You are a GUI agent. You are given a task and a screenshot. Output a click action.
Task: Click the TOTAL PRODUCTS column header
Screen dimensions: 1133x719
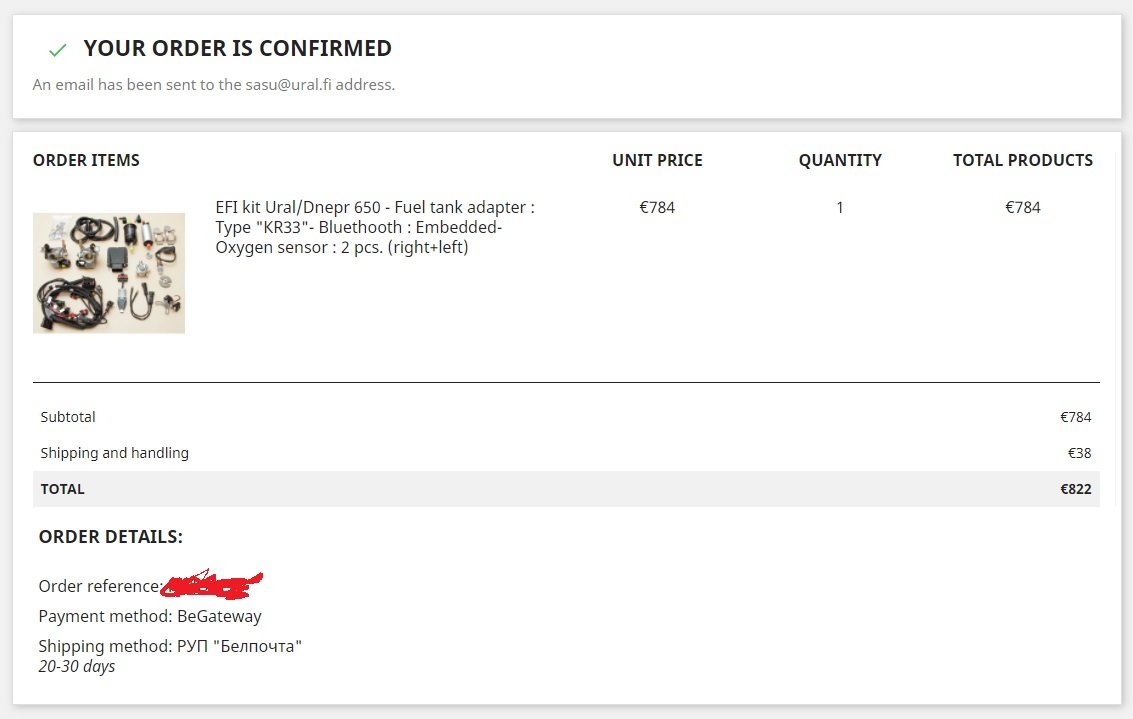[1022, 160]
